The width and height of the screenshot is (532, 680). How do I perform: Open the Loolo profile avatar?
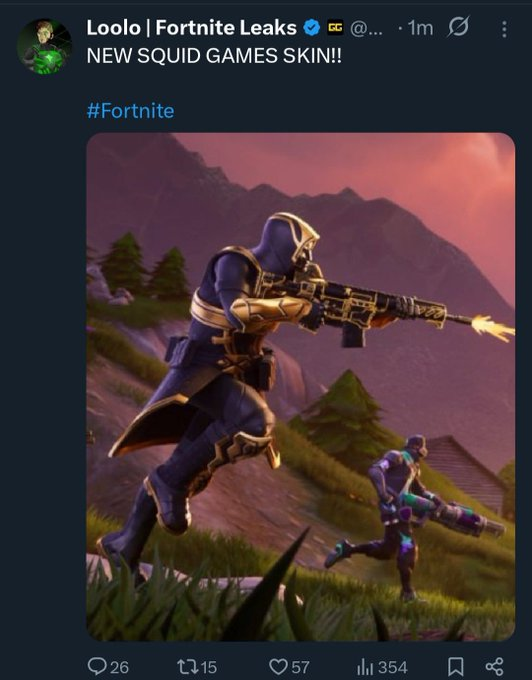point(45,46)
